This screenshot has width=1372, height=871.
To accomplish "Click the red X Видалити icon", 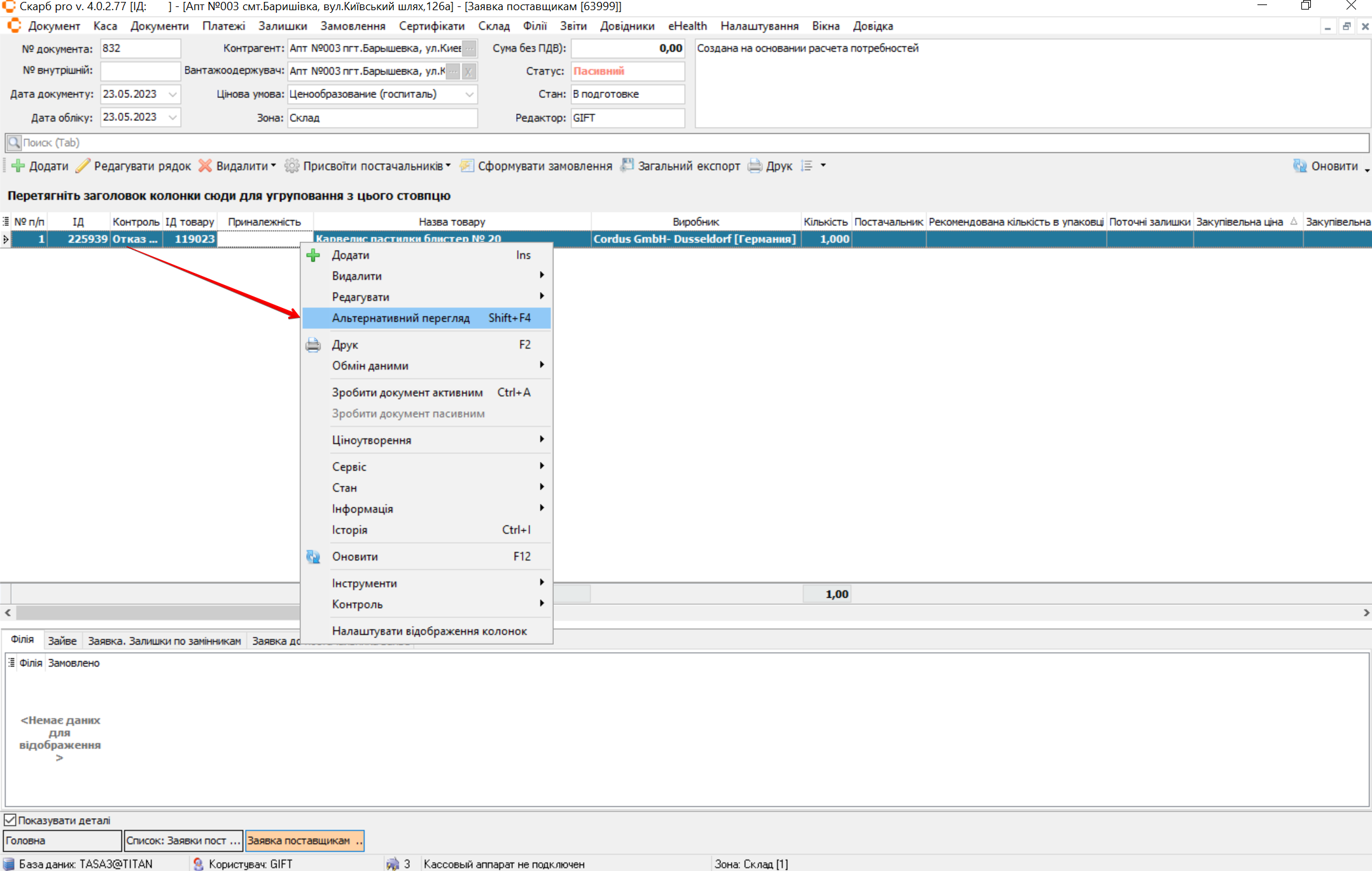I will (205, 166).
